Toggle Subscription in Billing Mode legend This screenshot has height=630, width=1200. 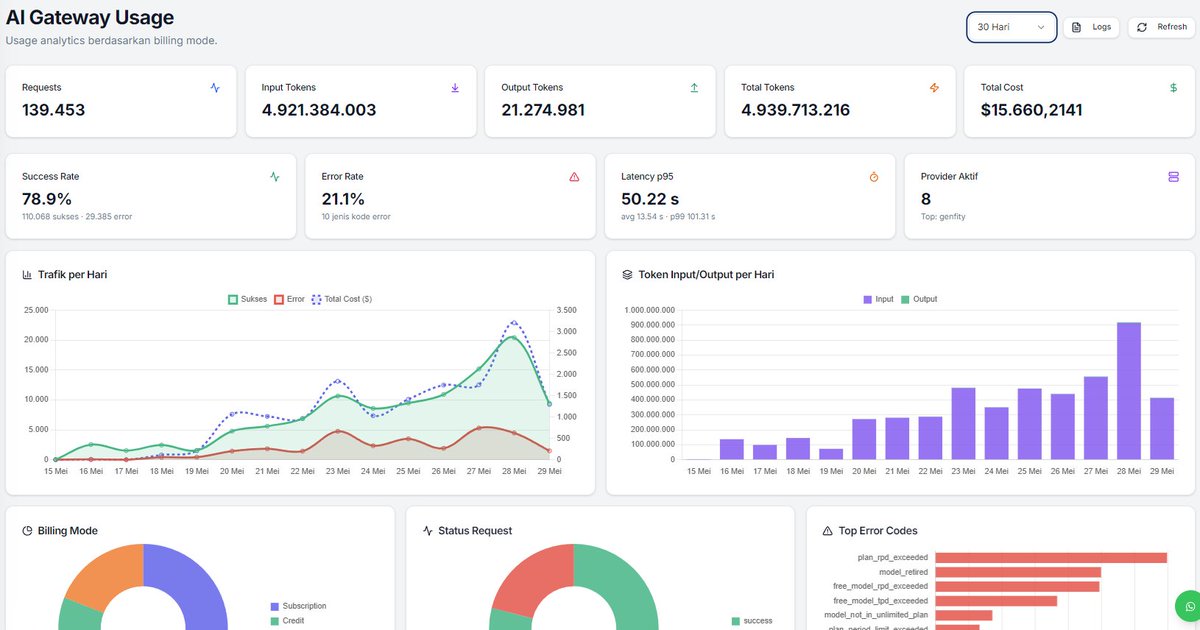(x=298, y=606)
